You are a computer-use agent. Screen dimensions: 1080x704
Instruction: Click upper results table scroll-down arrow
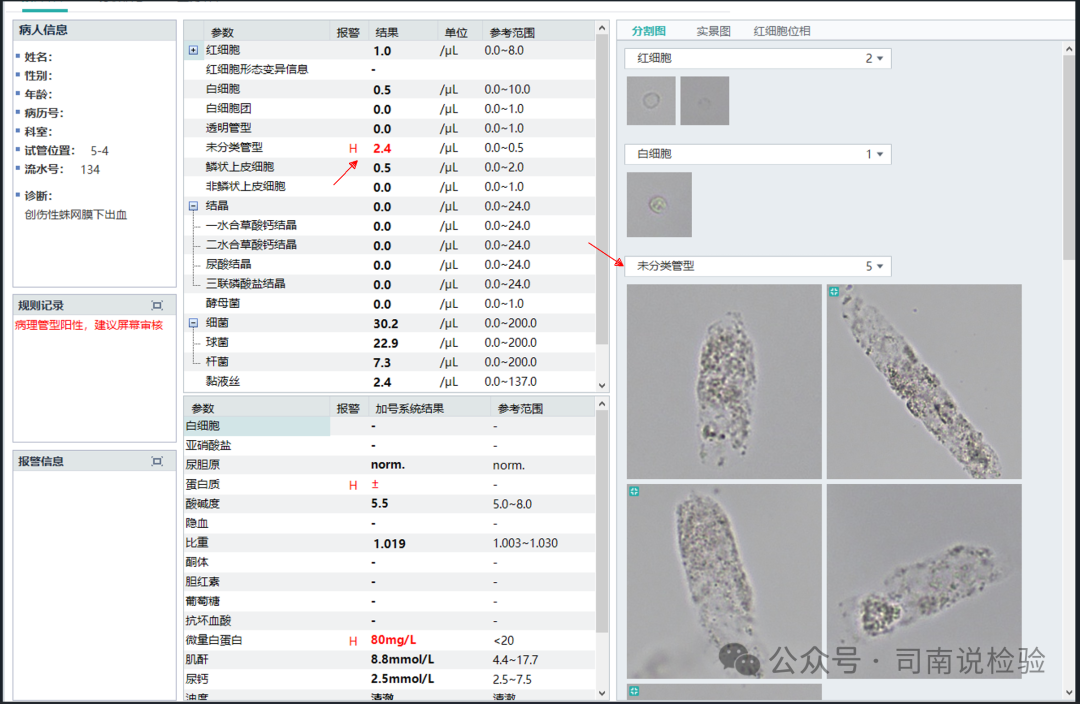(602, 386)
